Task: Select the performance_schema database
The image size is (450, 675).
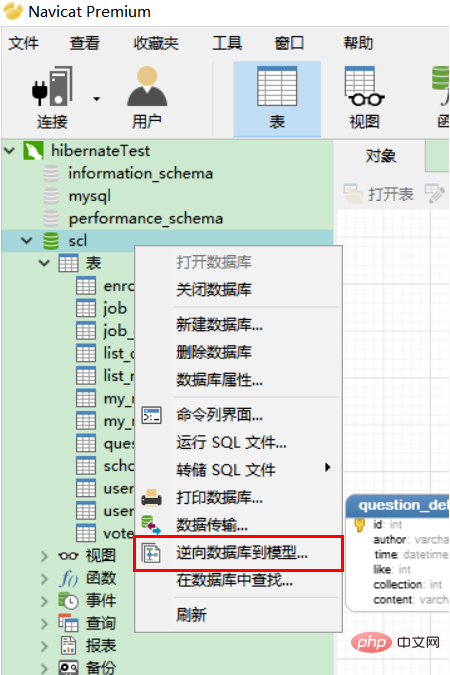Action: coord(146,219)
